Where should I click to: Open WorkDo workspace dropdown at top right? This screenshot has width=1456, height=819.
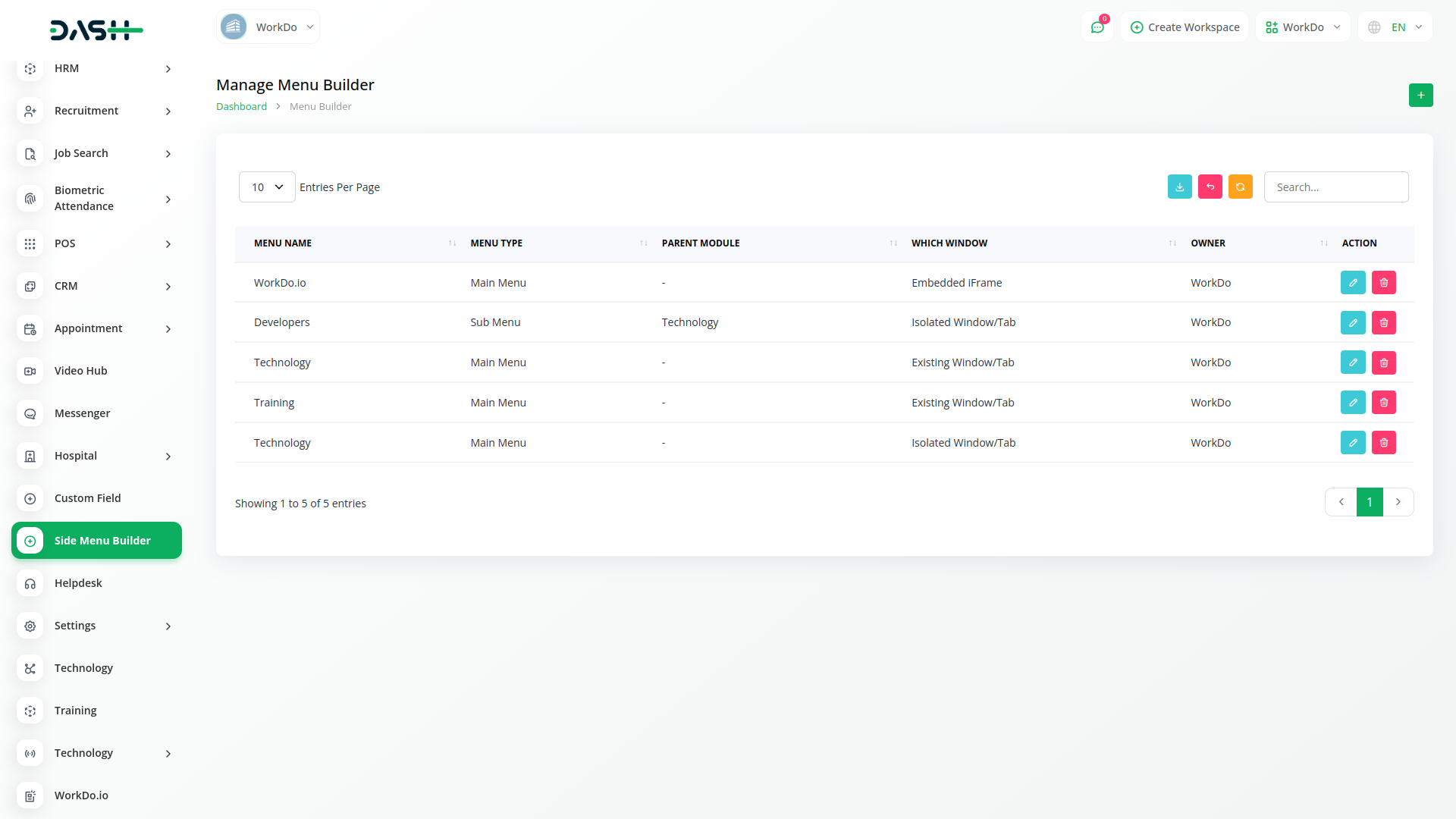click(x=1303, y=27)
